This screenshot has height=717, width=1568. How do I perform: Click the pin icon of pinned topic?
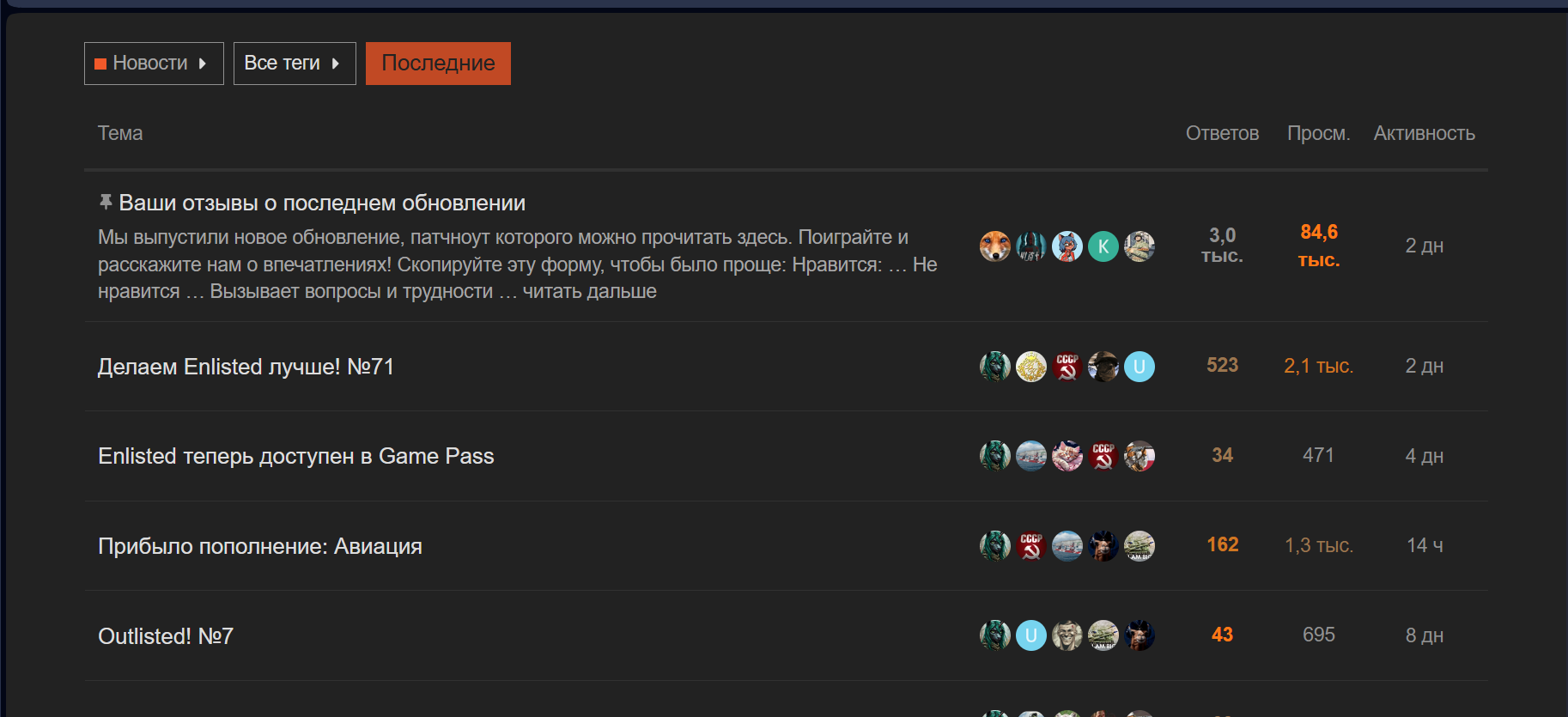tap(106, 202)
